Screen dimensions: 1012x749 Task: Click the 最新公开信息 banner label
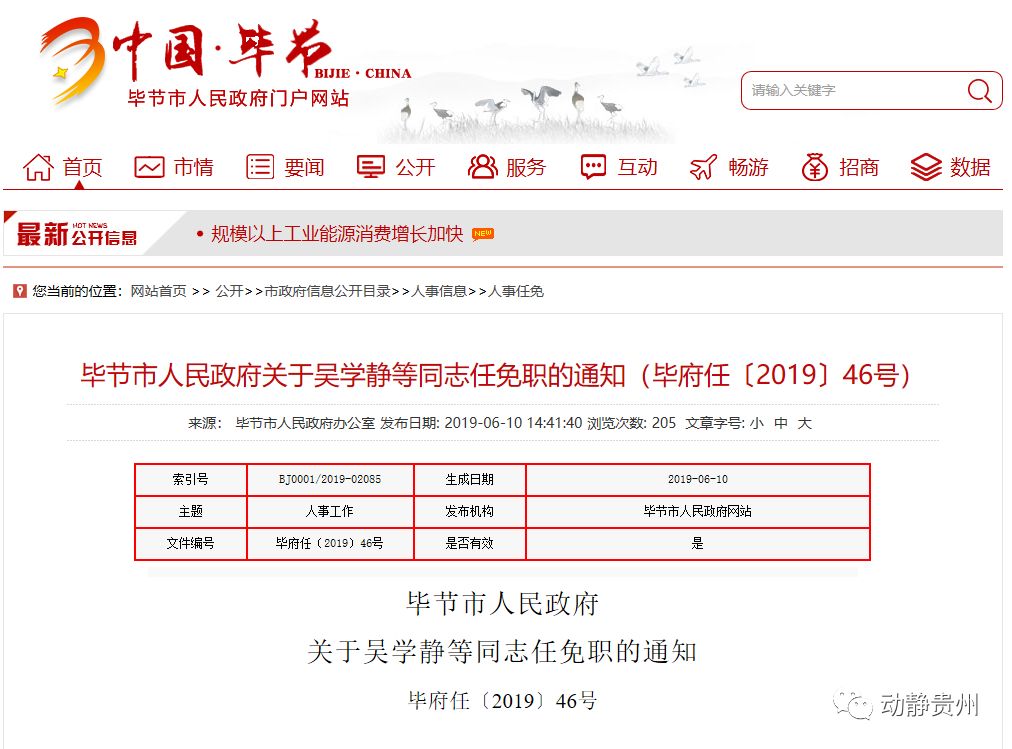point(76,234)
